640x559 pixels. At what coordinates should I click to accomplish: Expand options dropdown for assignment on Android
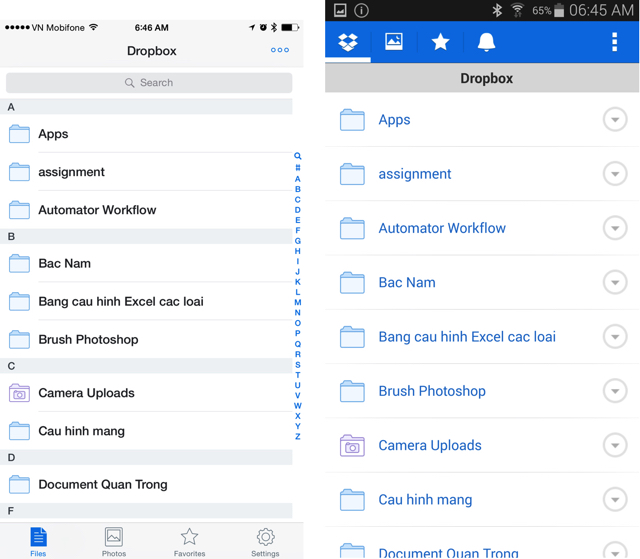click(615, 174)
